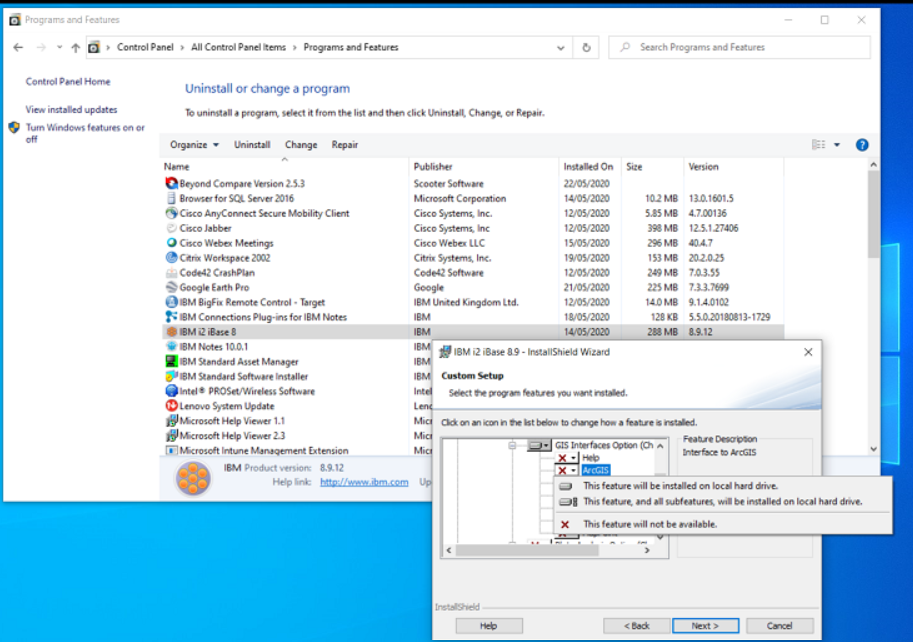Screen dimensions: 913x642
Task: Click the Lenovo System Update icon
Action: 170,405
